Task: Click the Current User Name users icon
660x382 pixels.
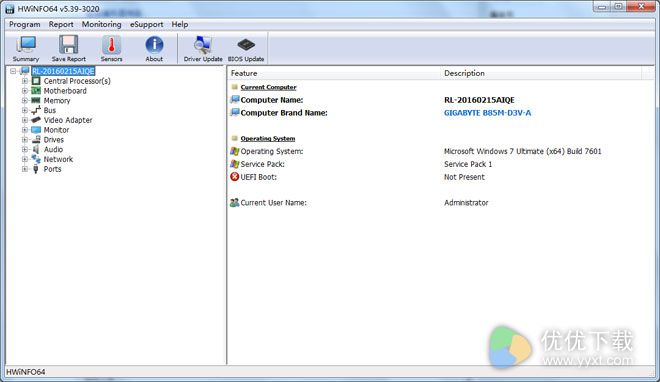Action: pyautogui.click(x=234, y=202)
